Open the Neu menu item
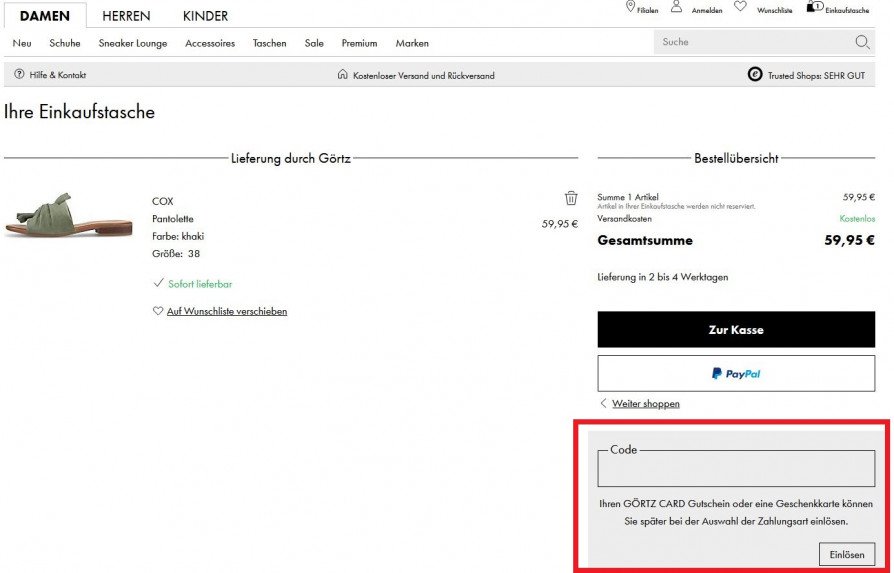Screen dimensions: 894x573 click(22, 43)
